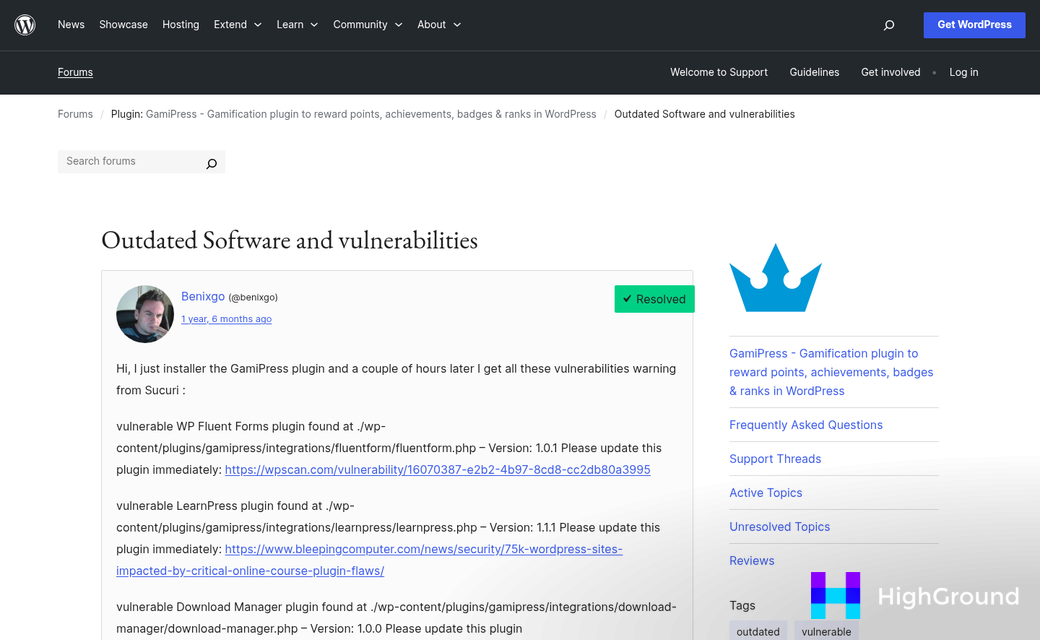Expand the Community dropdown menu
The width and height of the screenshot is (1040, 640).
pyautogui.click(x=367, y=25)
